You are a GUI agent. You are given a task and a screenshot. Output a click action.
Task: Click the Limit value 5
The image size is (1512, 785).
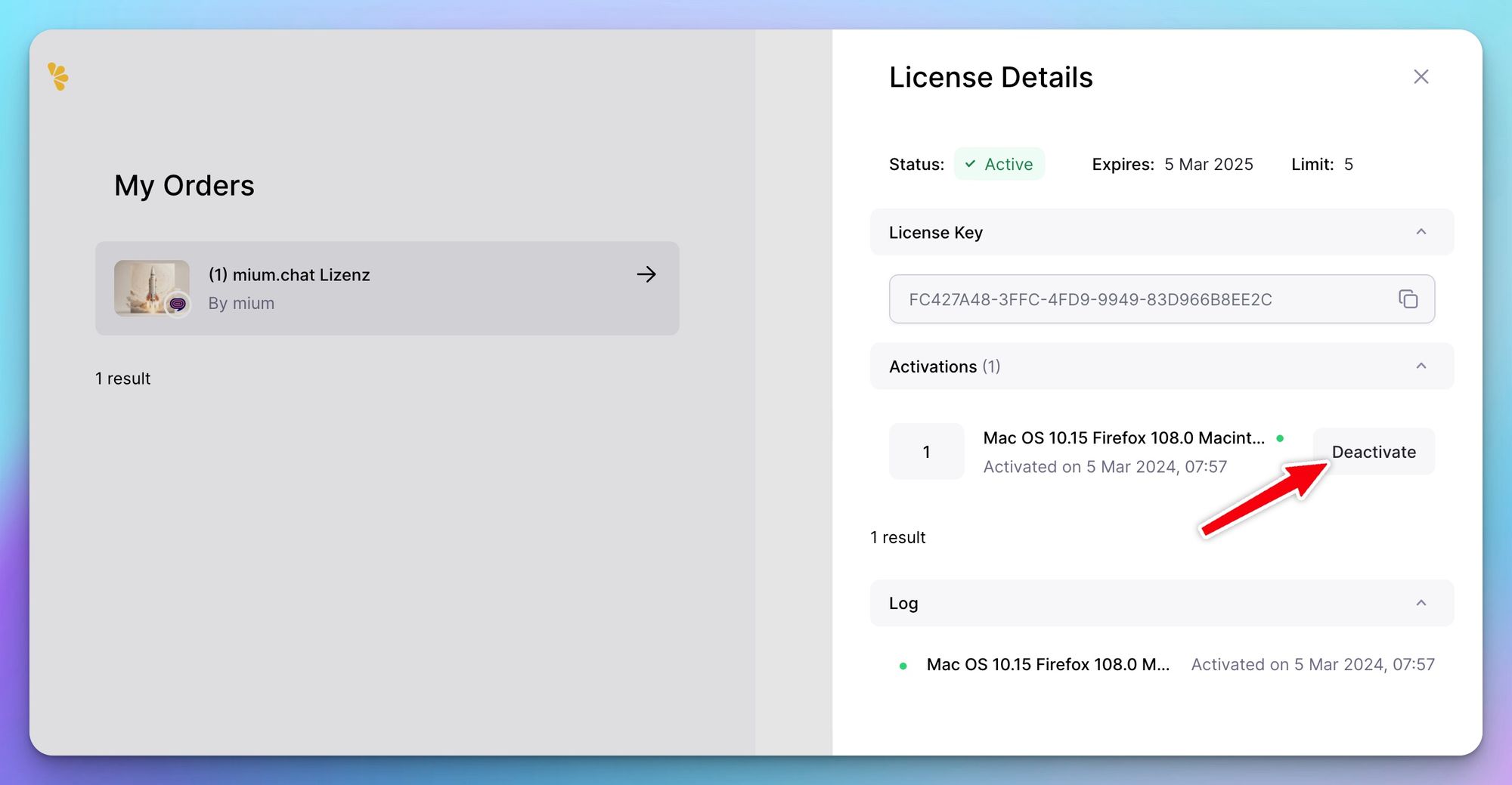tap(1348, 164)
